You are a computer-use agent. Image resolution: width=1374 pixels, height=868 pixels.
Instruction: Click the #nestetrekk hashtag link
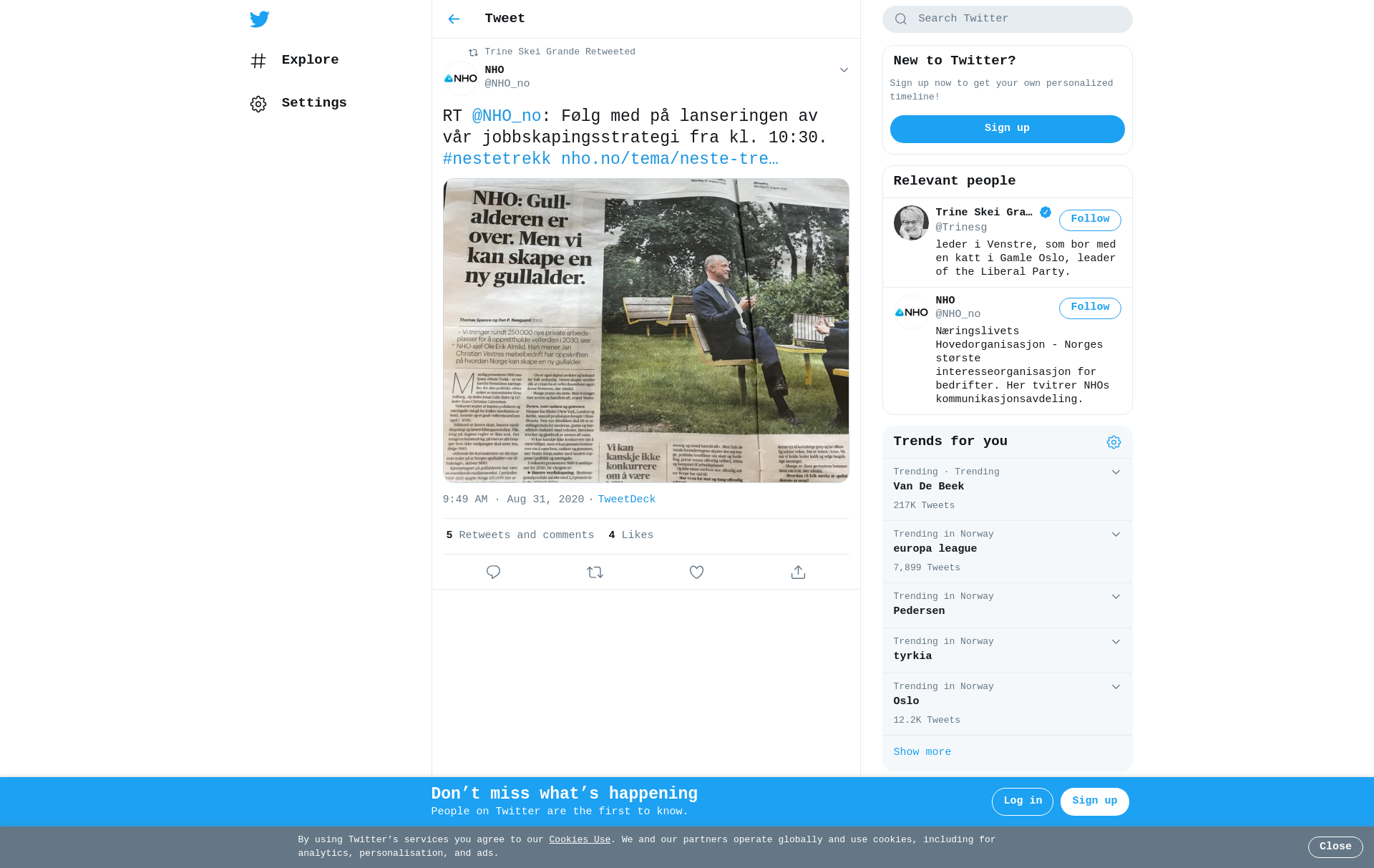point(497,159)
